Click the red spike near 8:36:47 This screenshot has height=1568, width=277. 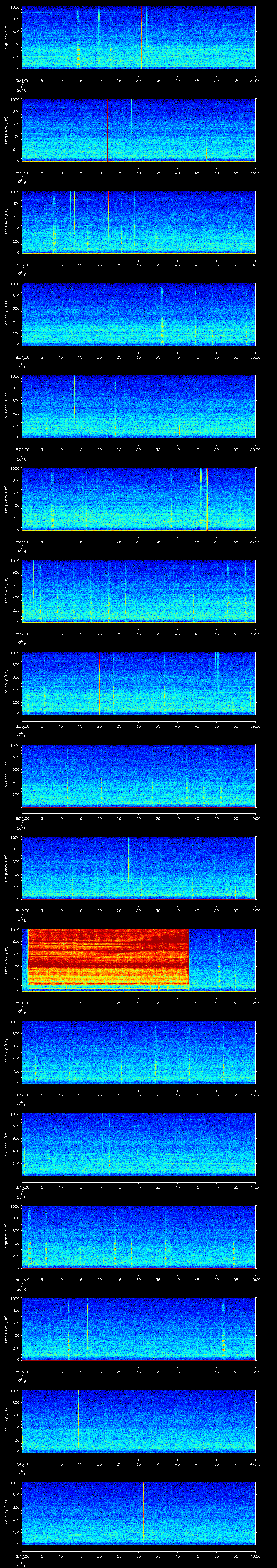tap(207, 499)
